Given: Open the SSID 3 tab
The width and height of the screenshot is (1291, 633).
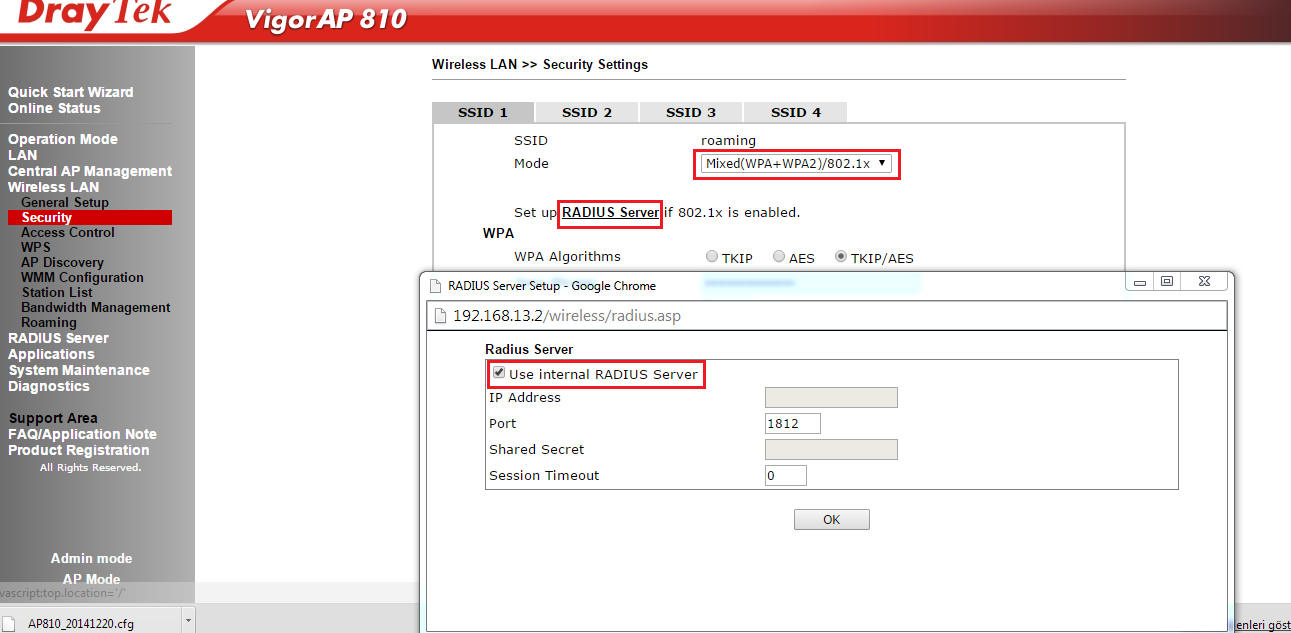Looking at the screenshot, I should [x=691, y=112].
